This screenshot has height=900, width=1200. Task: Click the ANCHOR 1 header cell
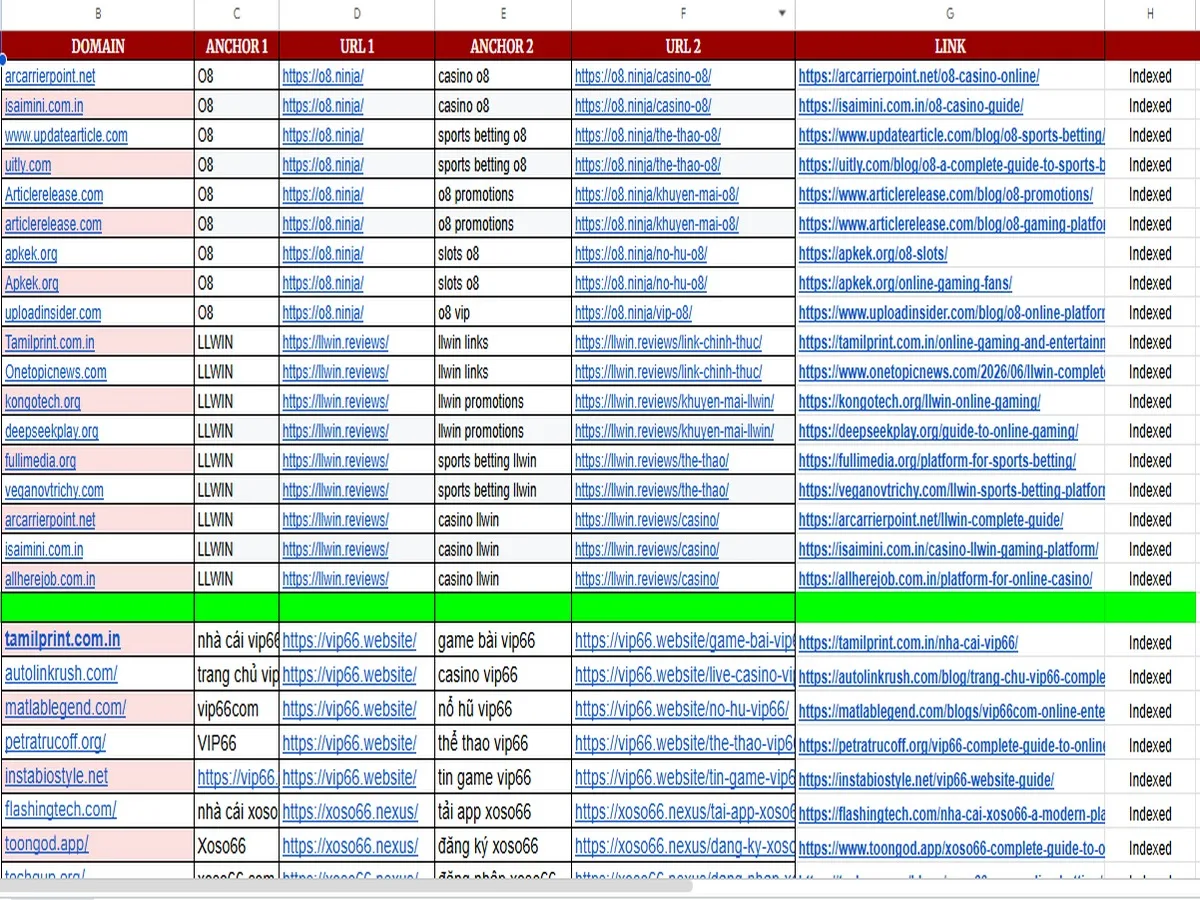[237, 46]
